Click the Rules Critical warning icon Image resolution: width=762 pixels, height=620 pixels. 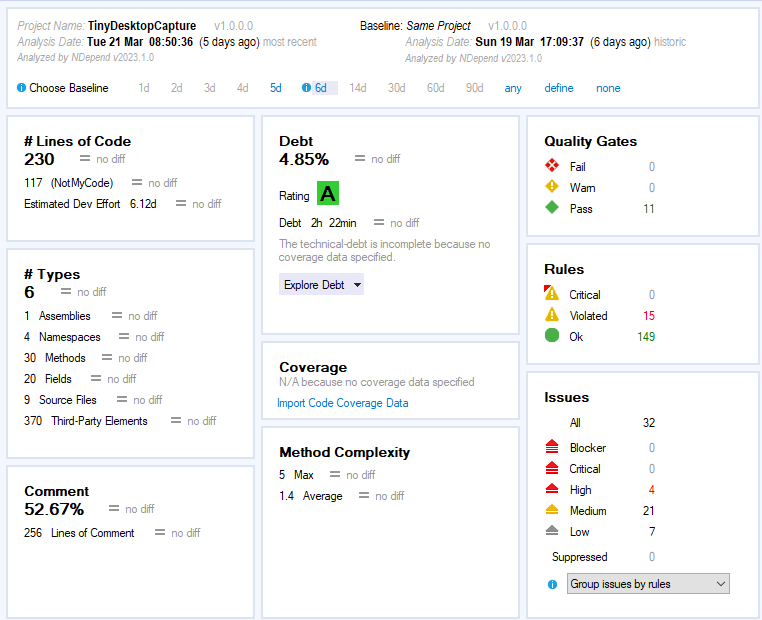552,293
